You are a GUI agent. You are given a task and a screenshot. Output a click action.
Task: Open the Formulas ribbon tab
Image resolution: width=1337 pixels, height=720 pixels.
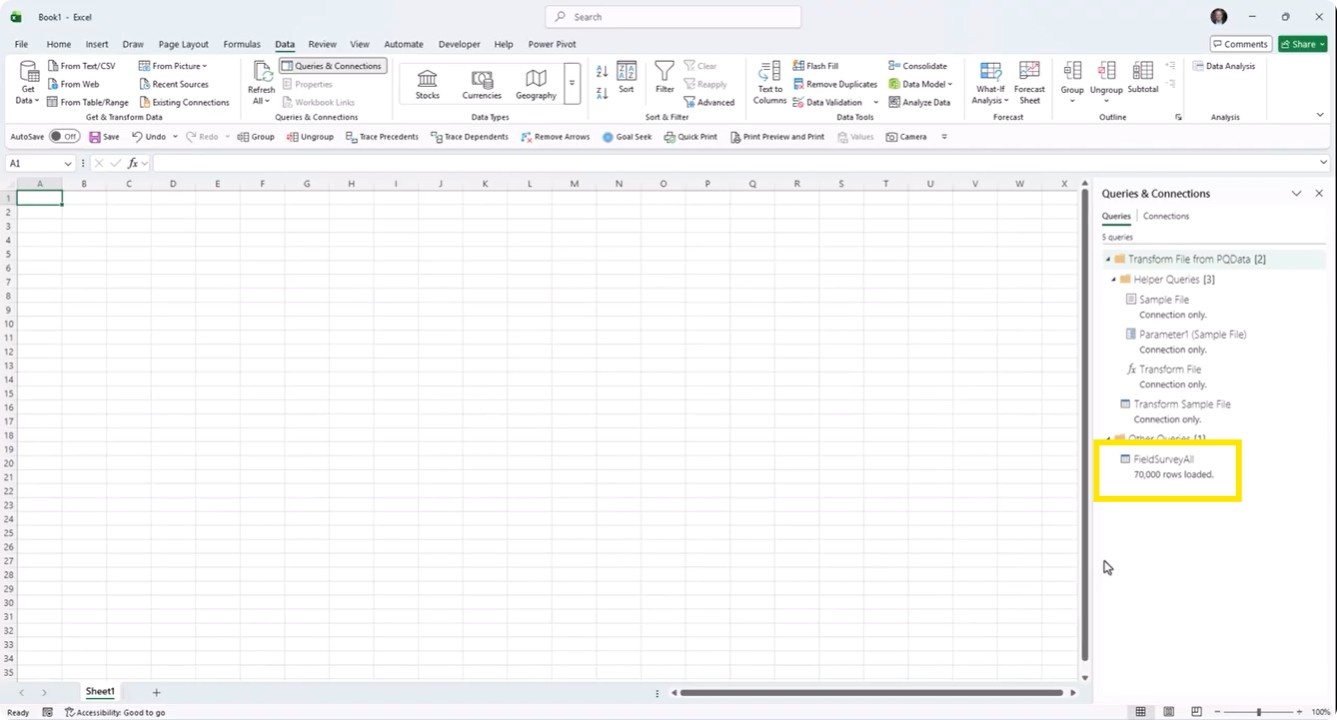(241, 44)
